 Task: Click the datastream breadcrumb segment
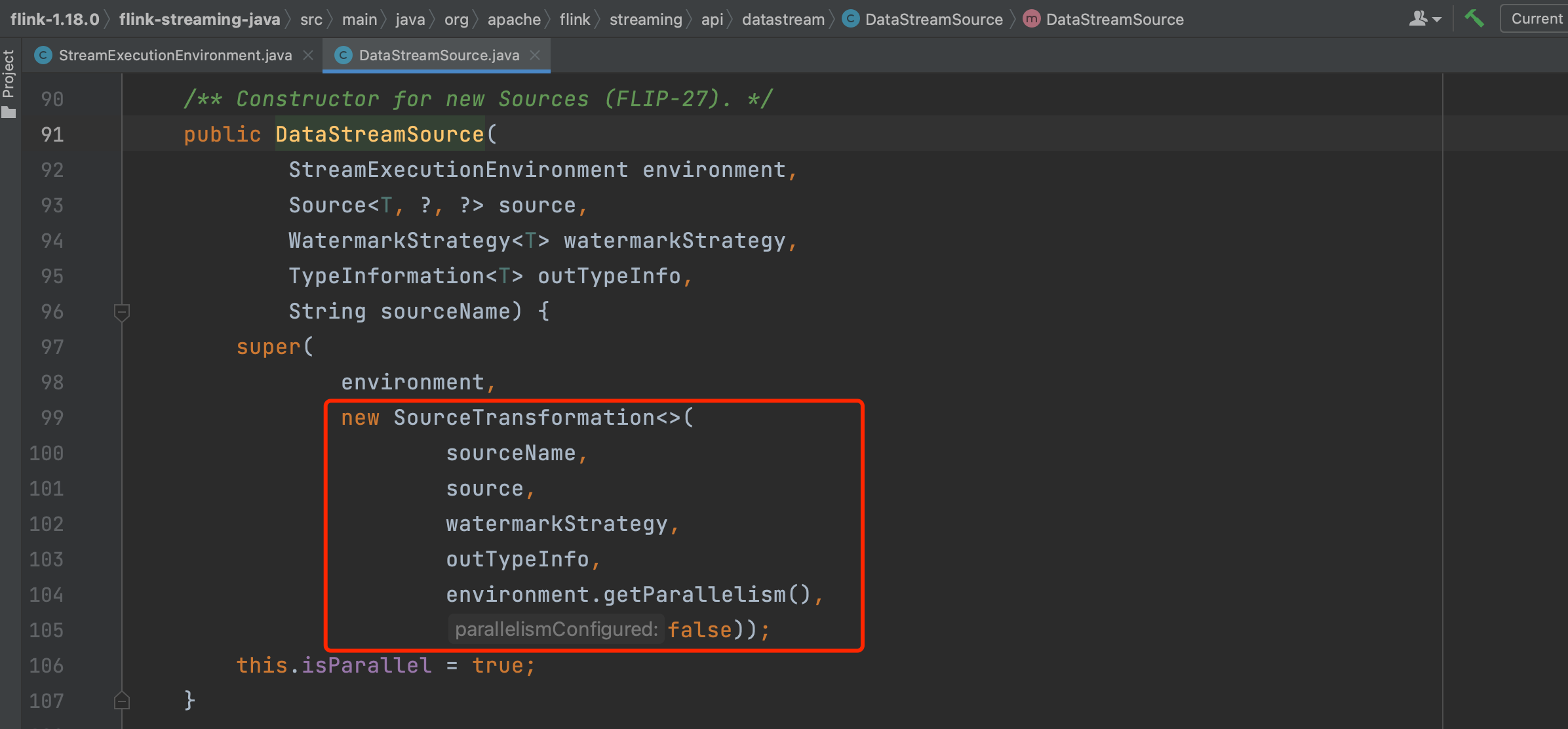(x=783, y=19)
